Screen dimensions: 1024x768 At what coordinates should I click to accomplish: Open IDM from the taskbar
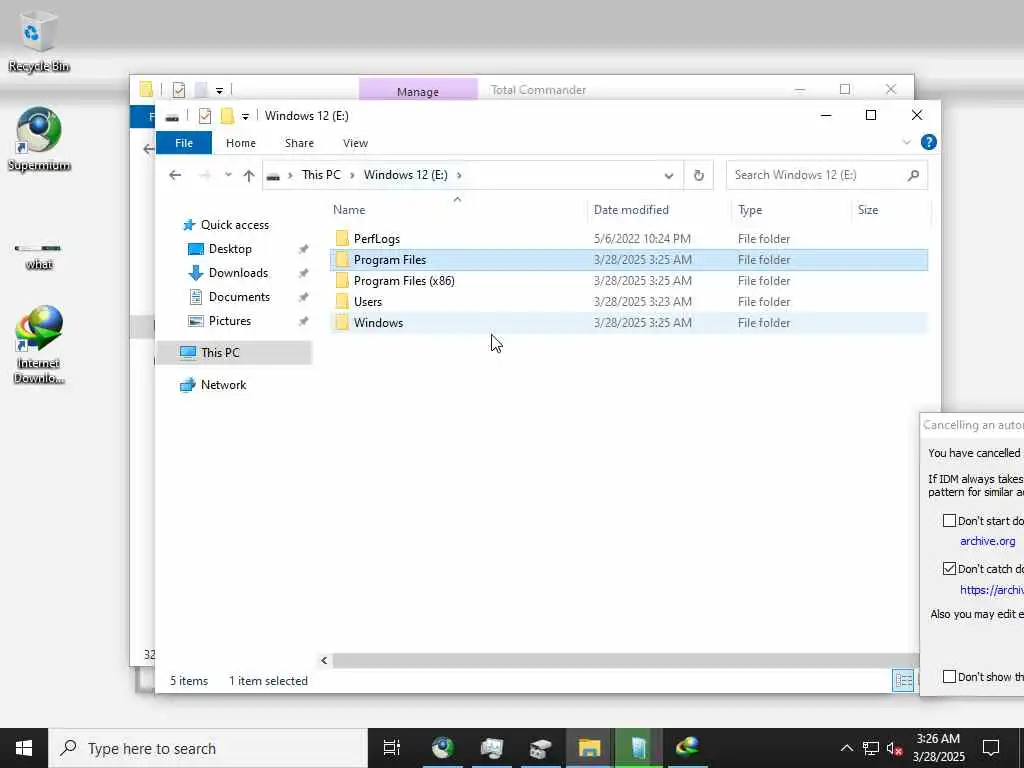687,748
